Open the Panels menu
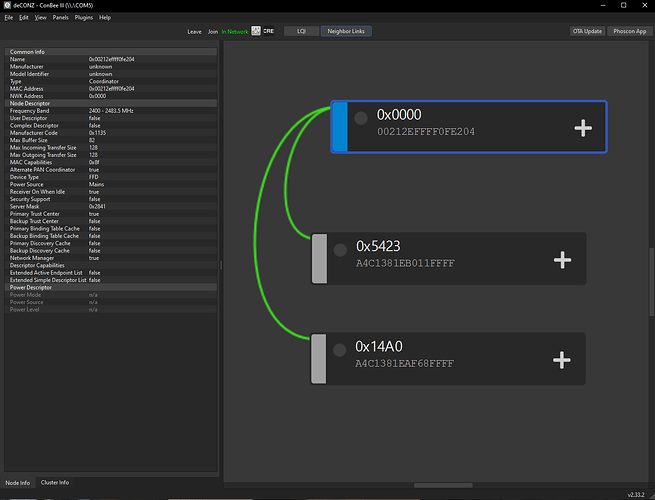This screenshot has height=500, width=655. (x=60, y=18)
